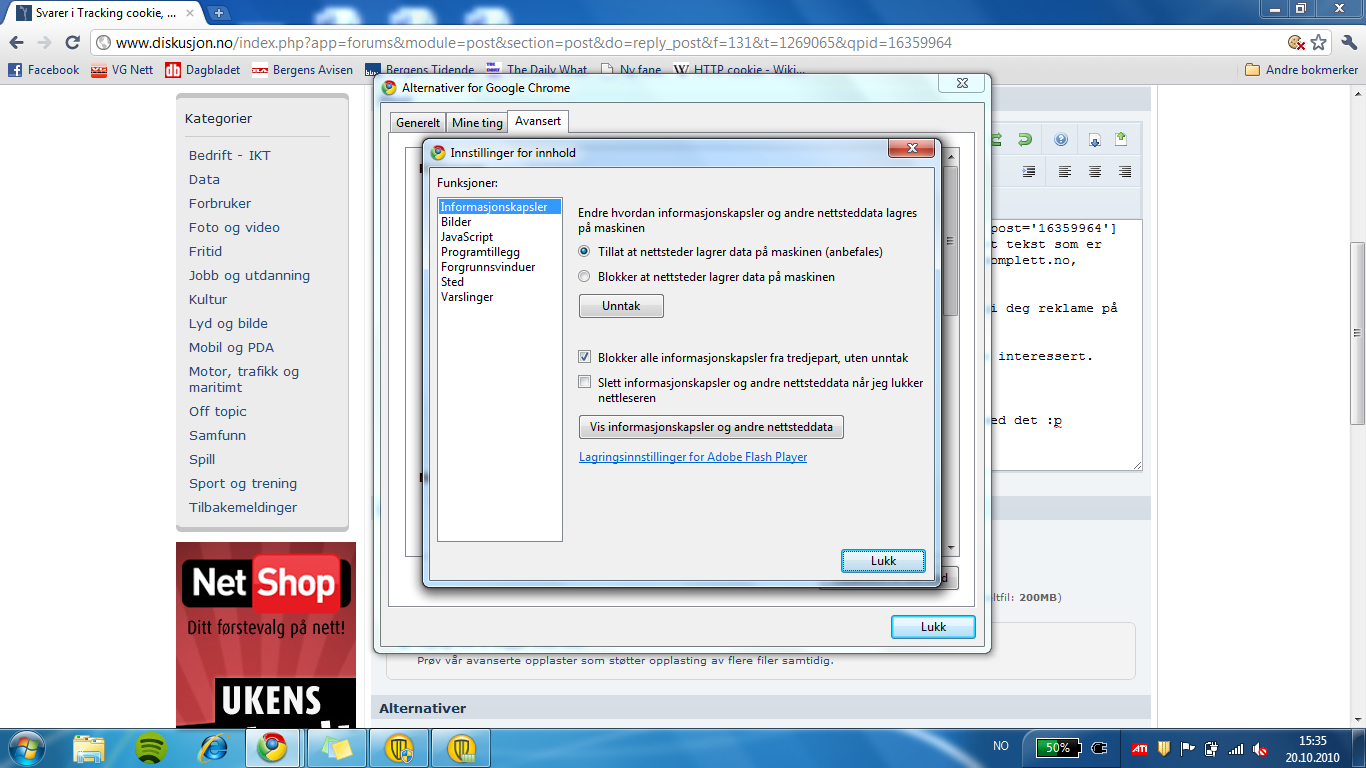
Task: Open the Tilbakemeldinger category link
Action: point(243,507)
